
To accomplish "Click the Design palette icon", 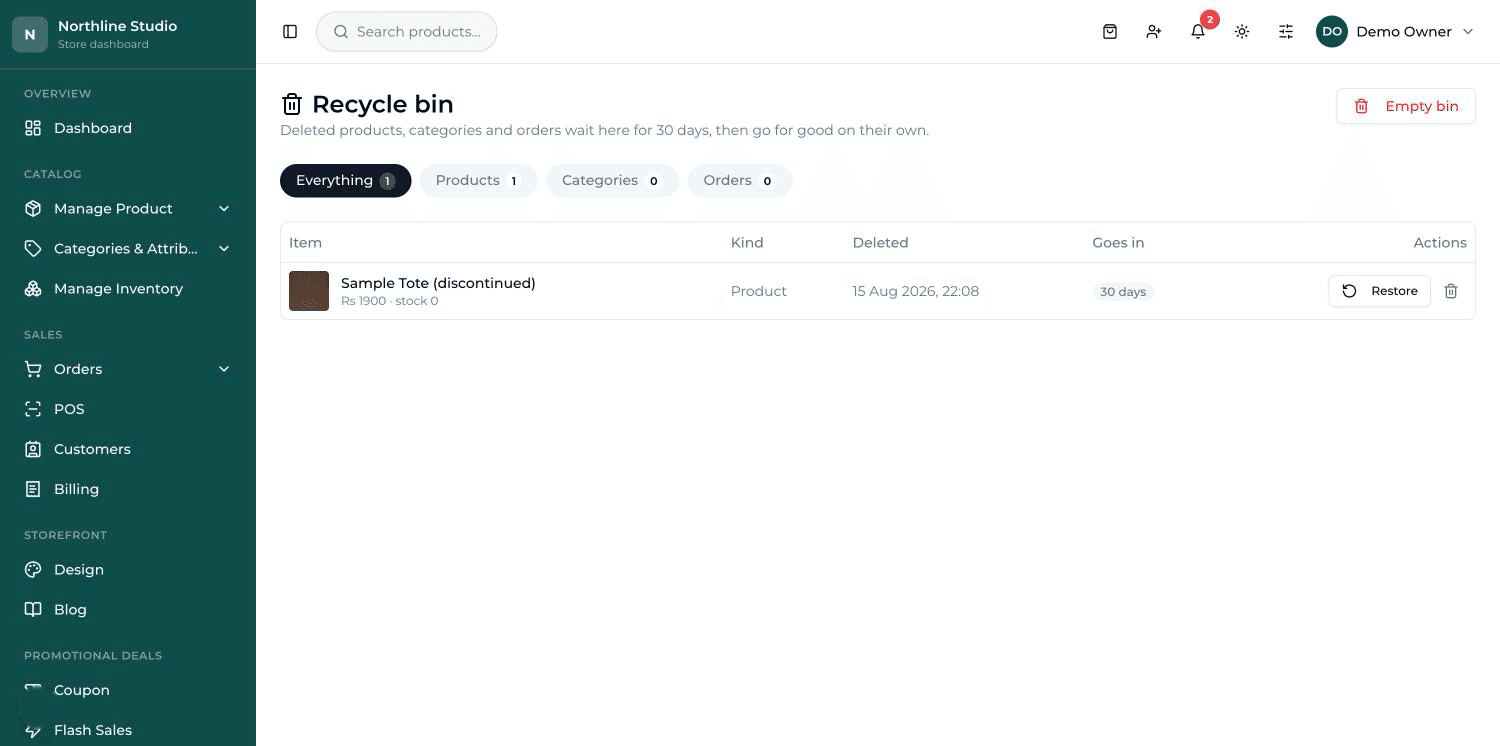I will 33,570.
